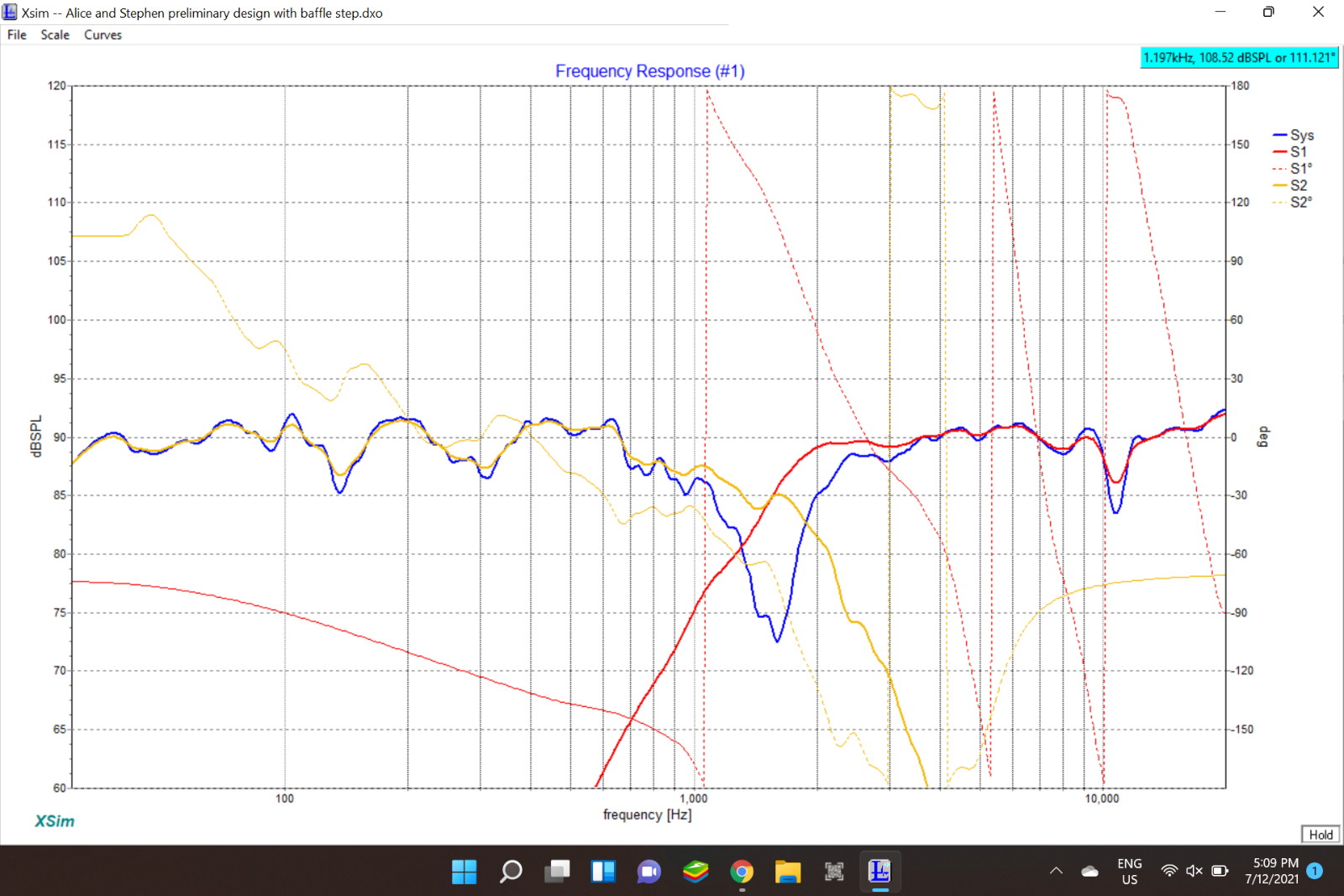
Task: Open the BlueStacks taskbar icon
Action: (x=696, y=872)
